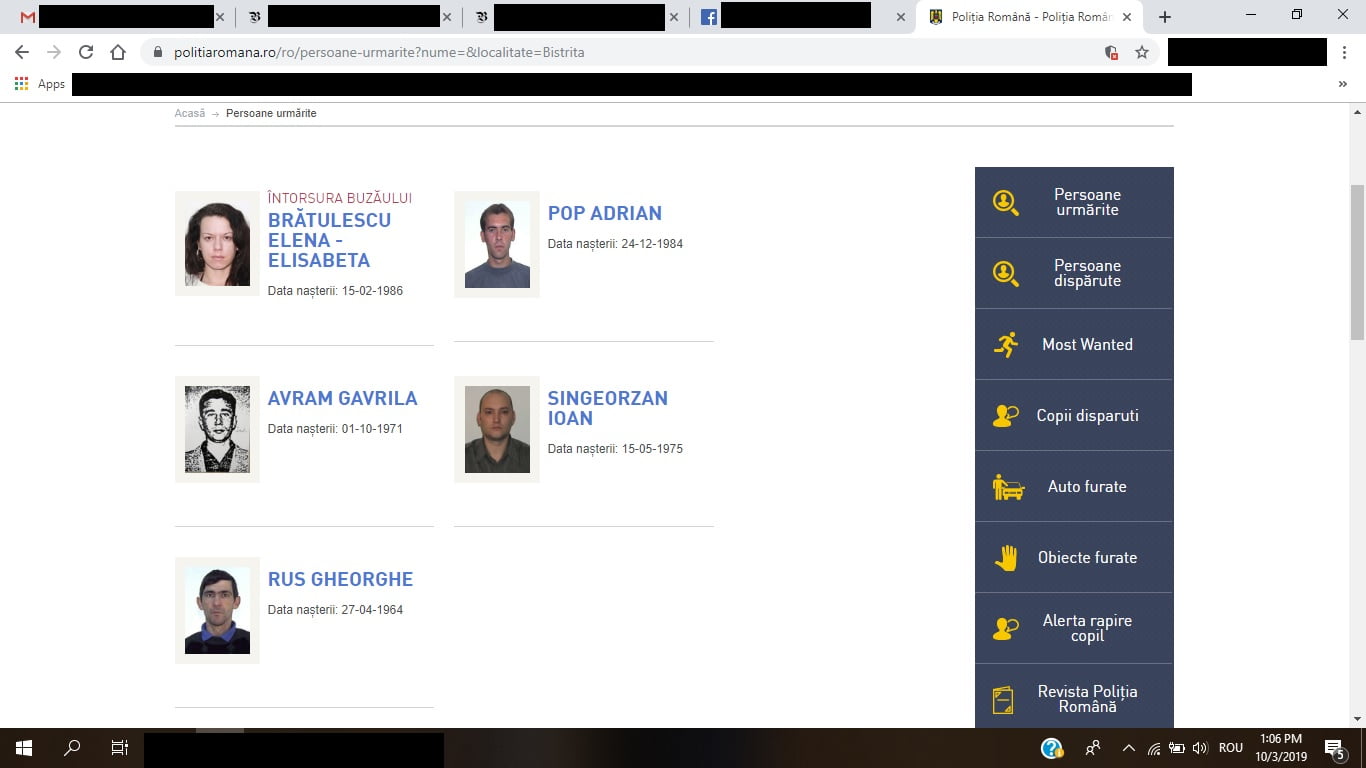Click the volume speaker tray icon

1201,748
